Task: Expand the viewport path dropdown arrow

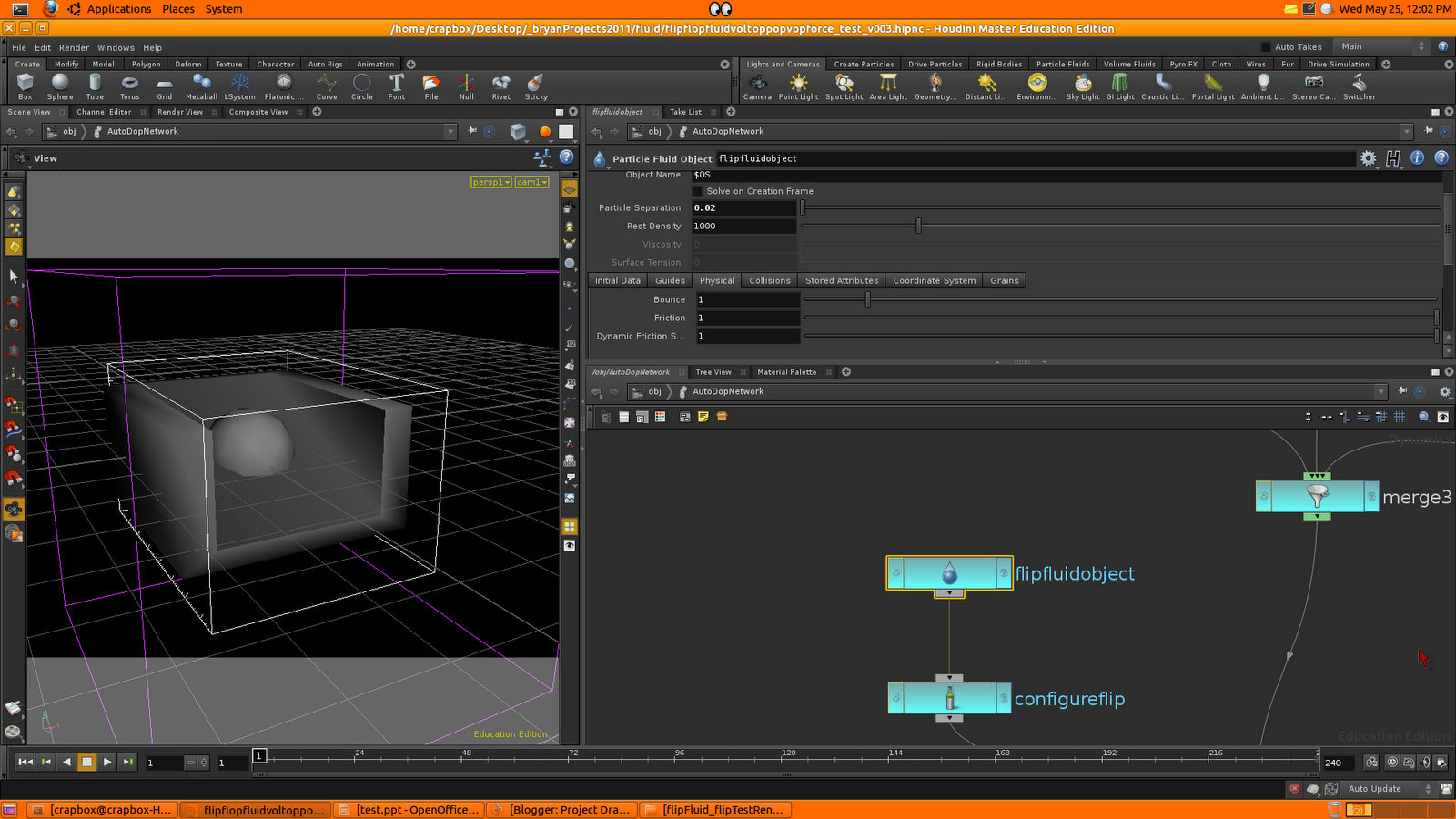Action: click(x=450, y=132)
